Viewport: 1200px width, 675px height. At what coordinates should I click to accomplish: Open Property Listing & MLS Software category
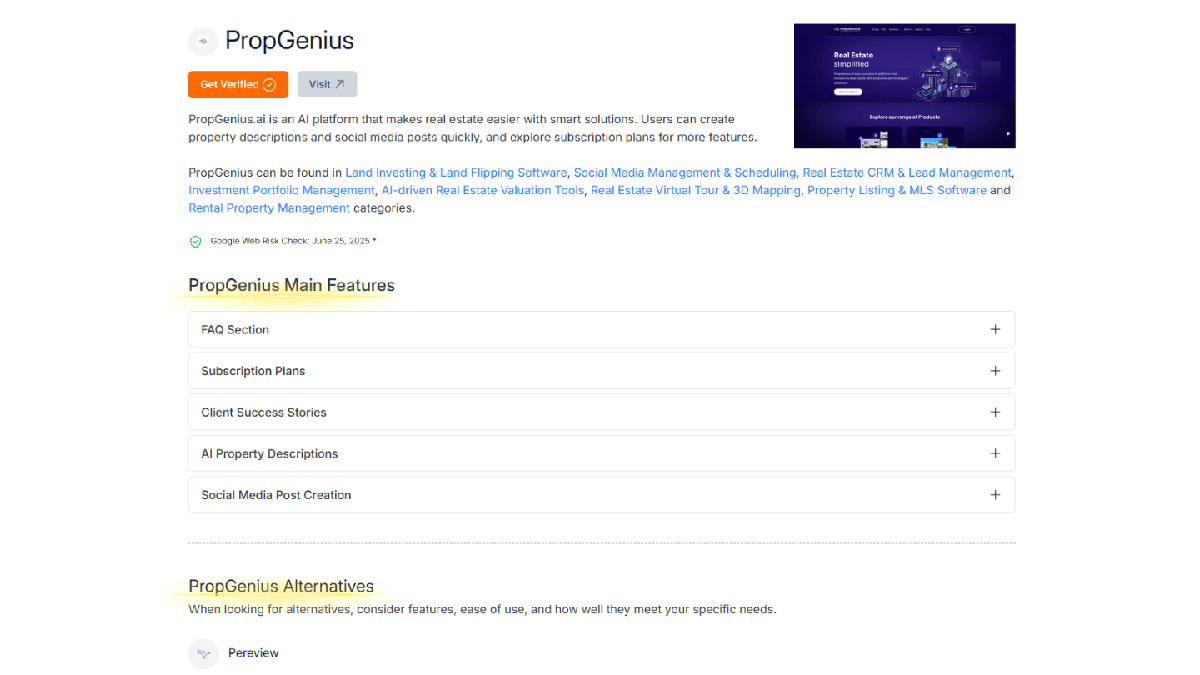(x=896, y=190)
